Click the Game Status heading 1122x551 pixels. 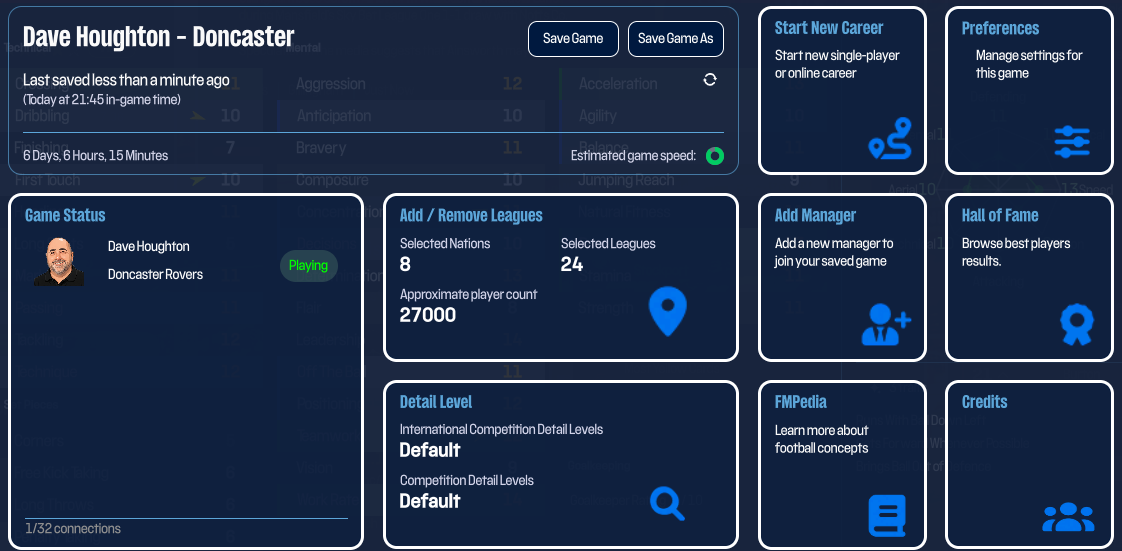pos(65,215)
